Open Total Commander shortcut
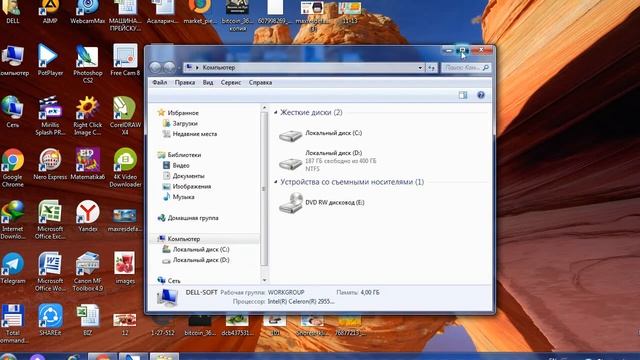640x360 pixels. tap(12, 324)
